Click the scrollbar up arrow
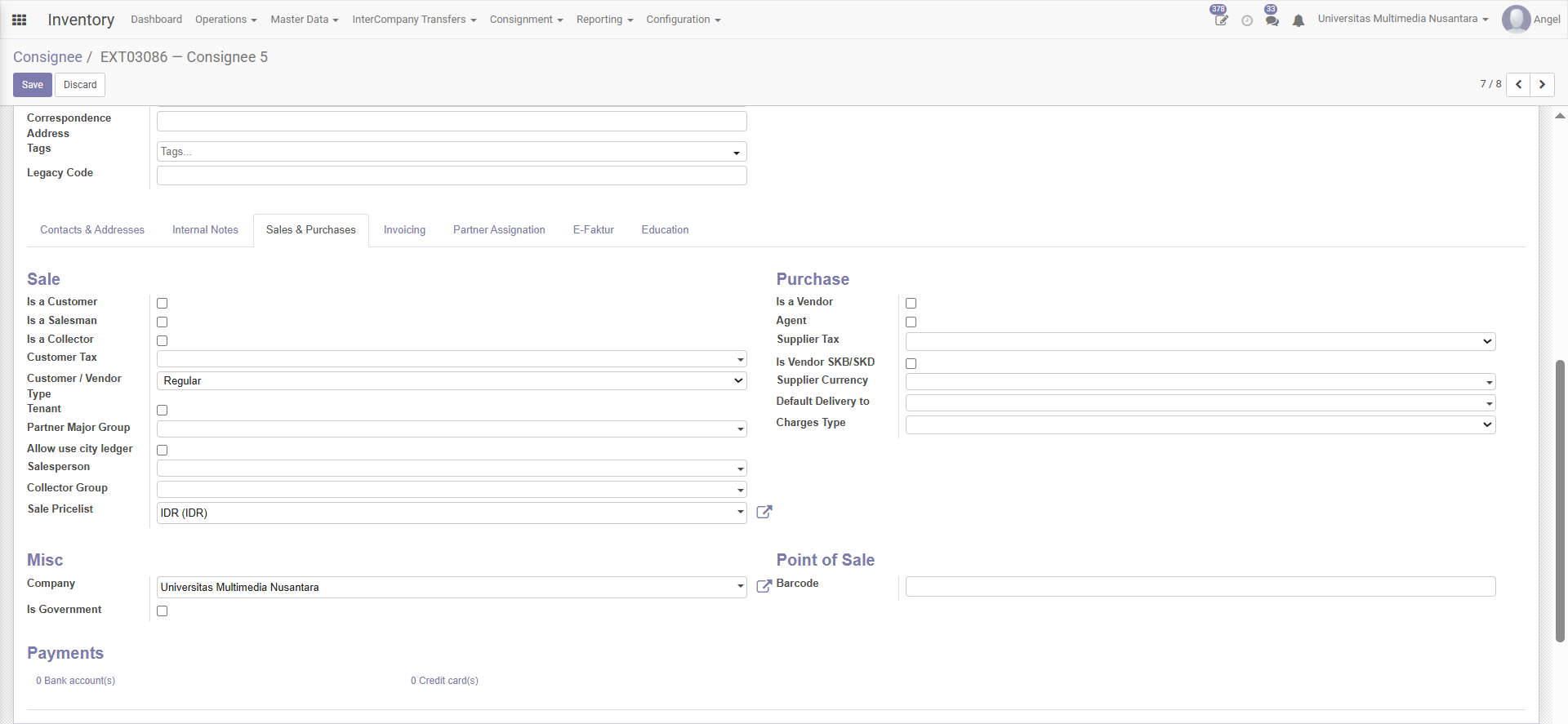The image size is (1568, 724). click(1560, 116)
